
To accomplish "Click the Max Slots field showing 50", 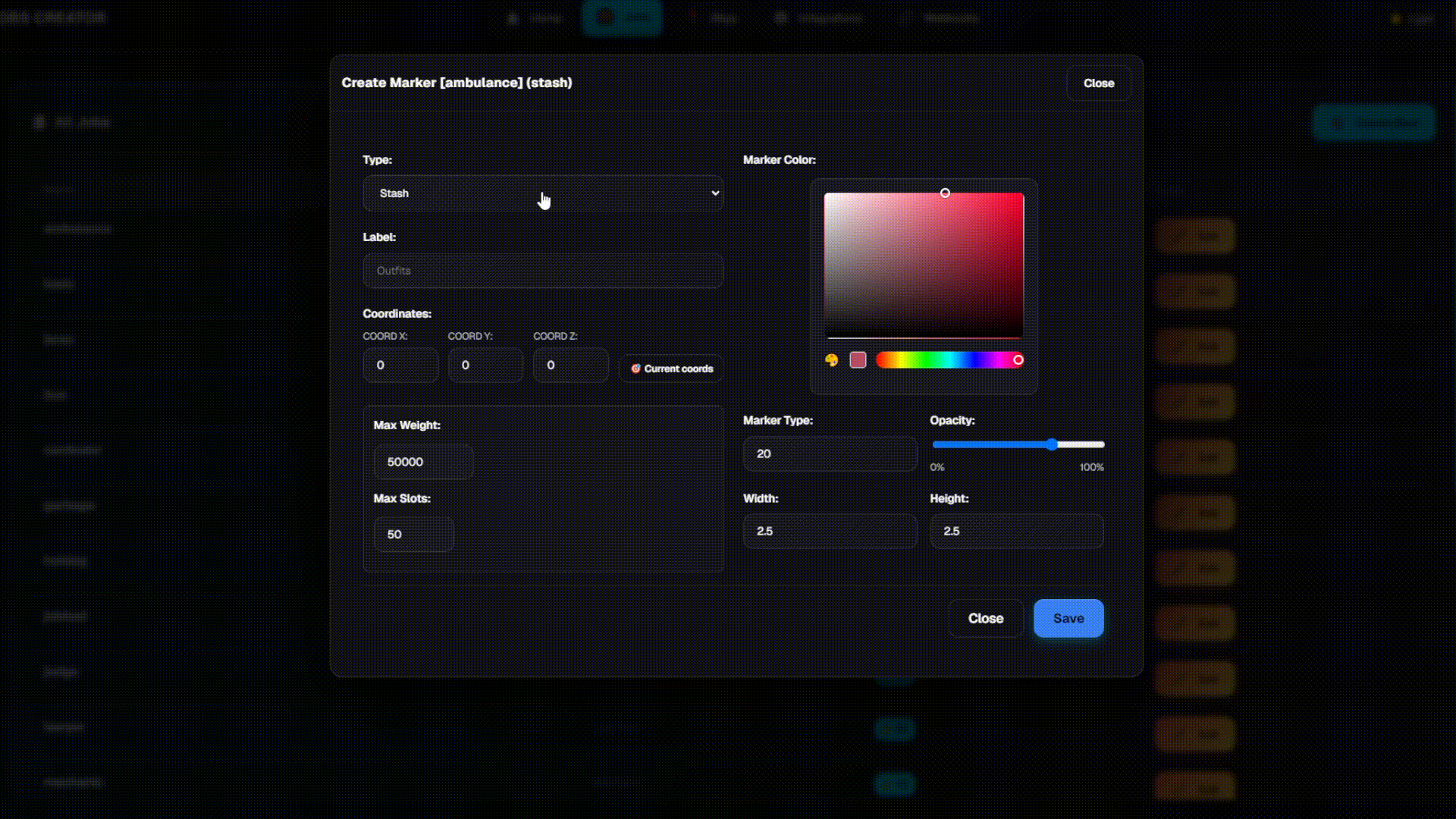I will pyautogui.click(x=413, y=534).
